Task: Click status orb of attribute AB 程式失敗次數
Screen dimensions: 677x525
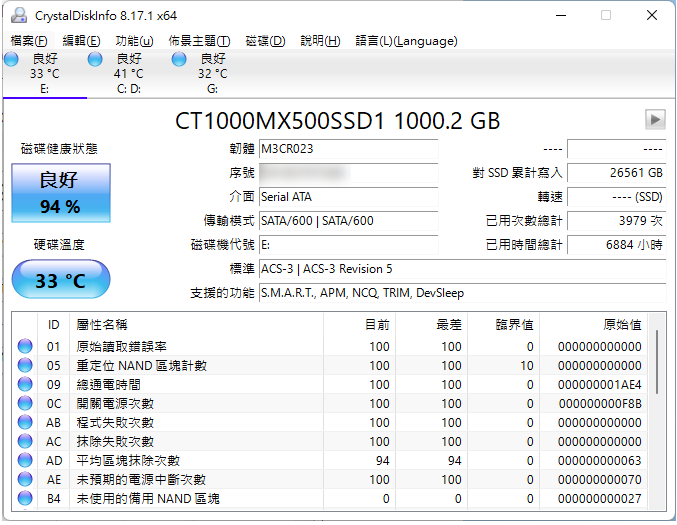Action: click(x=25, y=422)
